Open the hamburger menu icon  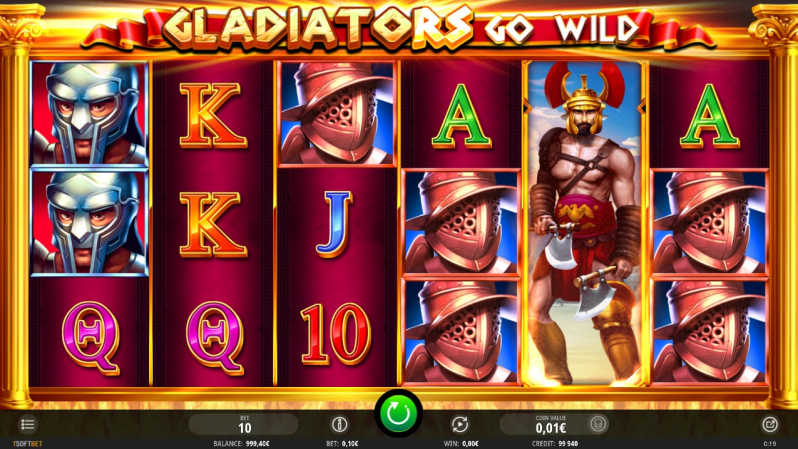27,424
